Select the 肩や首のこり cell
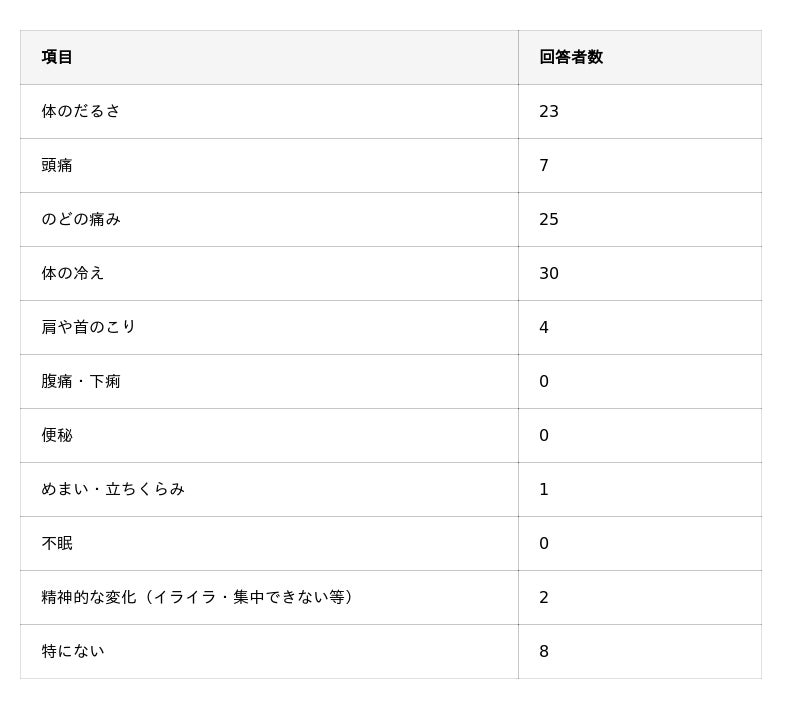 pyautogui.click(x=89, y=327)
